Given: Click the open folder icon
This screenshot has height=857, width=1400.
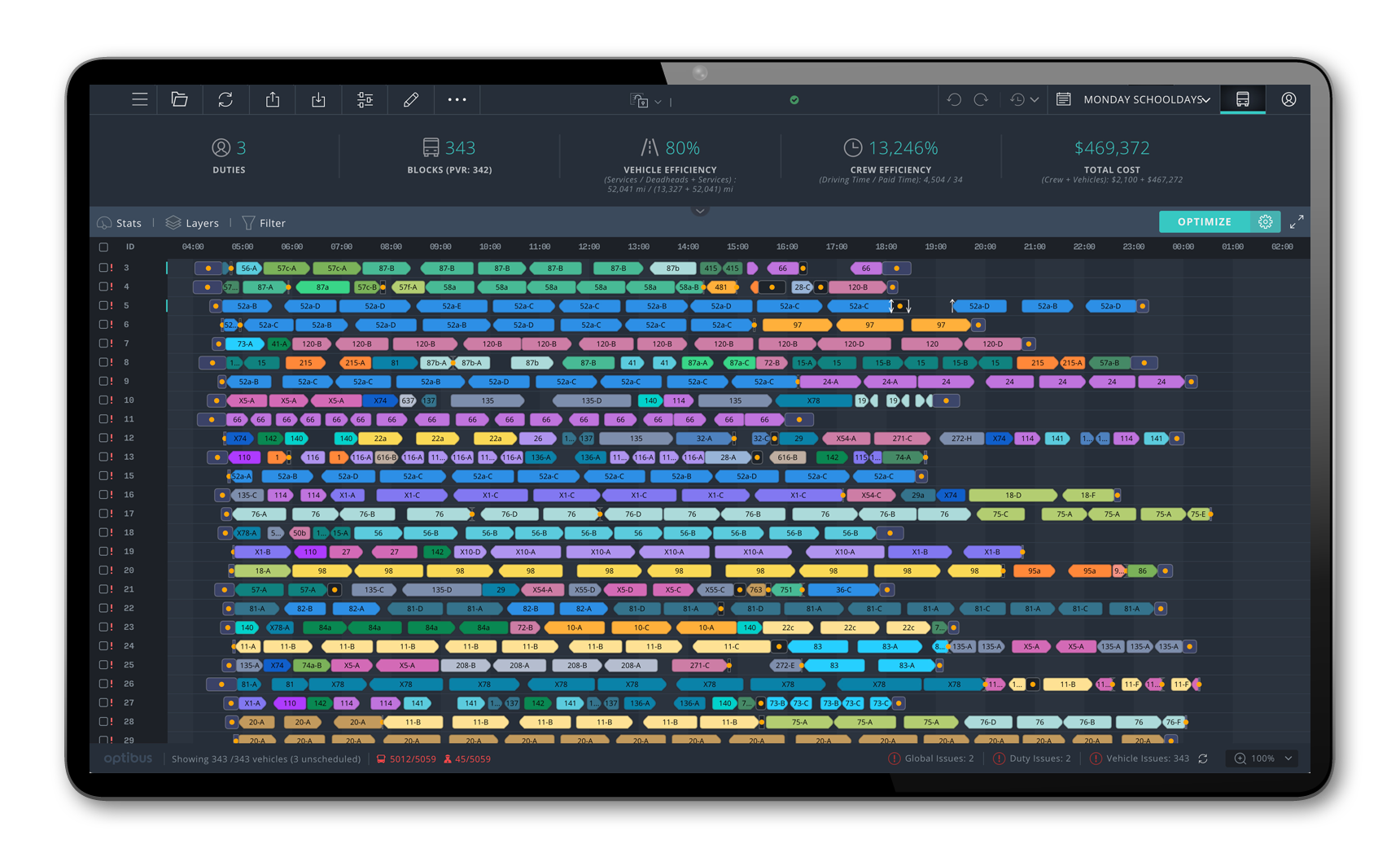Looking at the screenshot, I should tap(180, 99).
